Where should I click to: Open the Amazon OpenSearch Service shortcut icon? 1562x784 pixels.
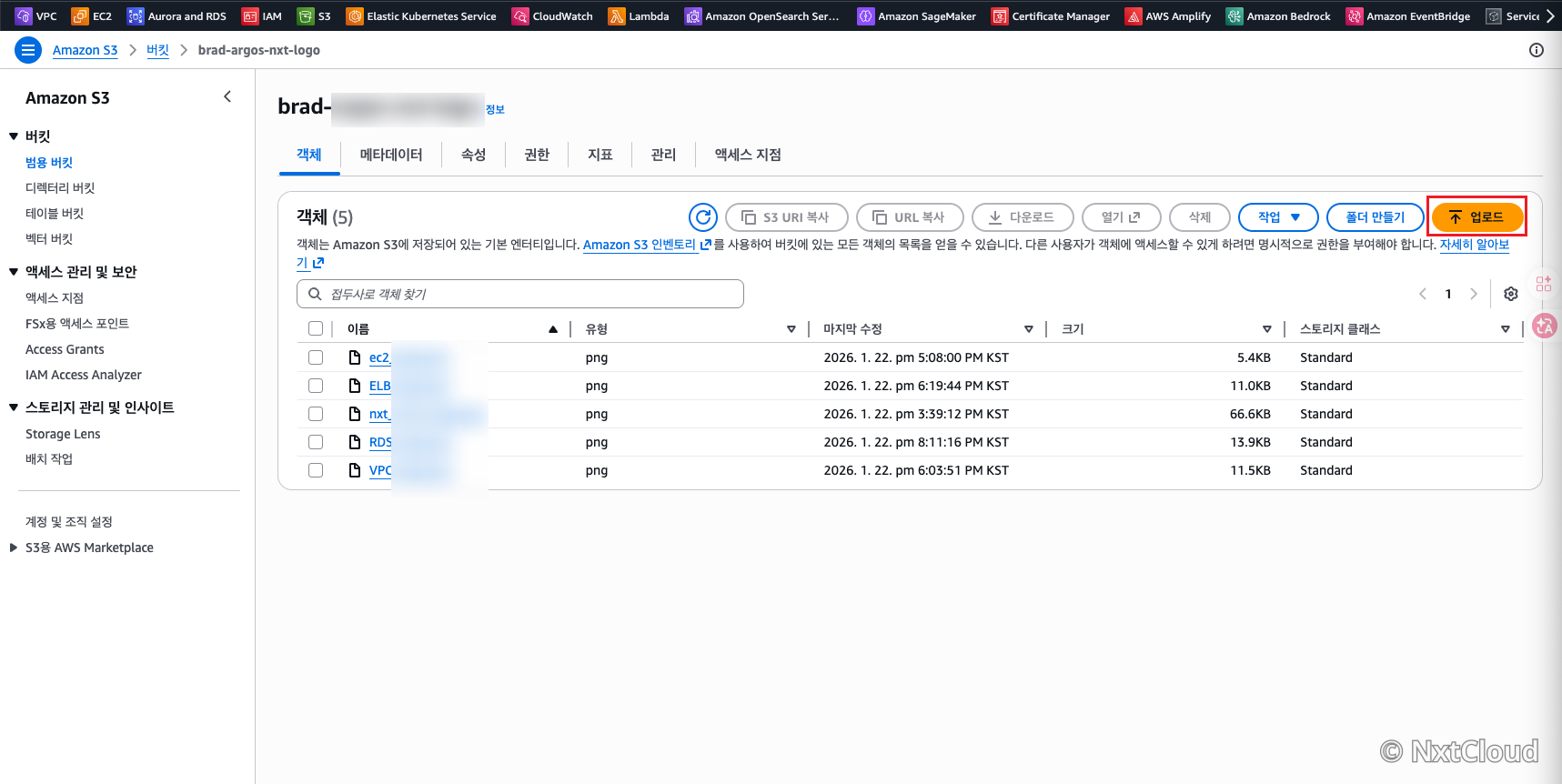pyautogui.click(x=693, y=15)
